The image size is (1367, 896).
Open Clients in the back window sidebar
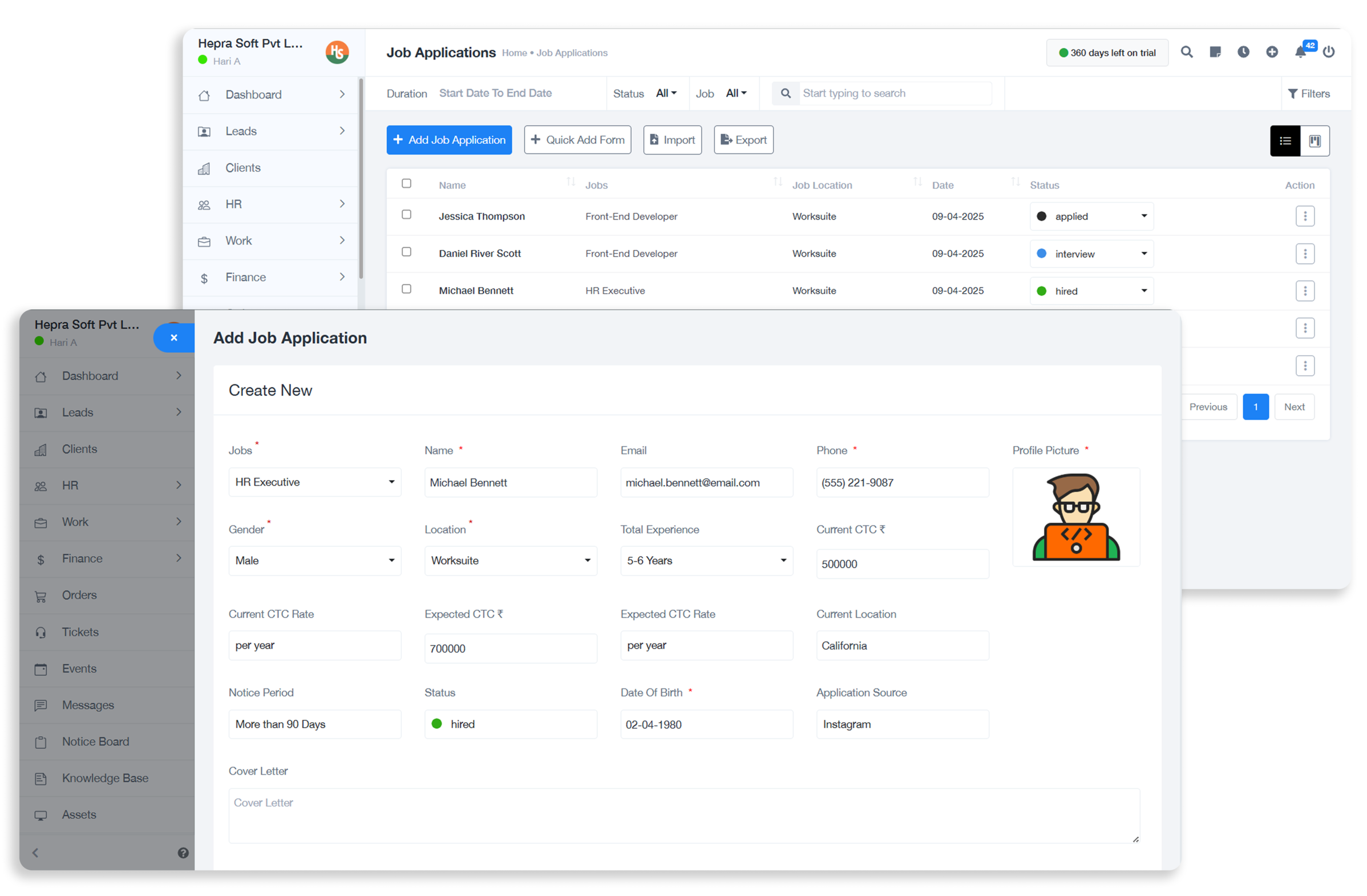[270, 168]
